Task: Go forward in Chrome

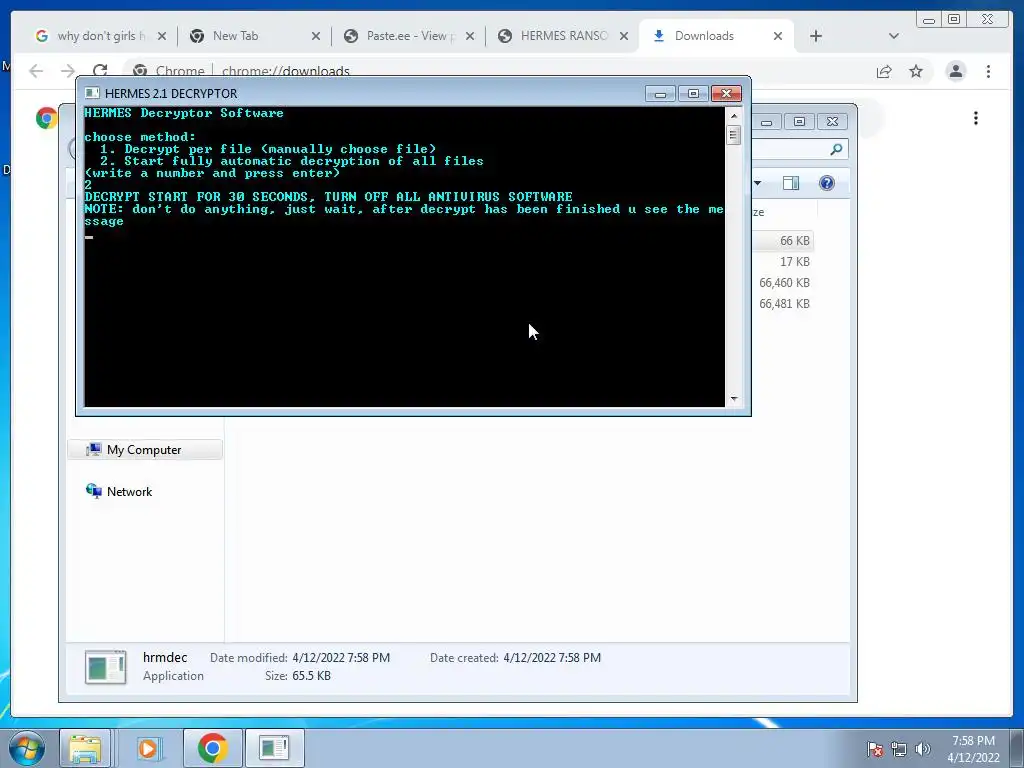Action: 67,71
